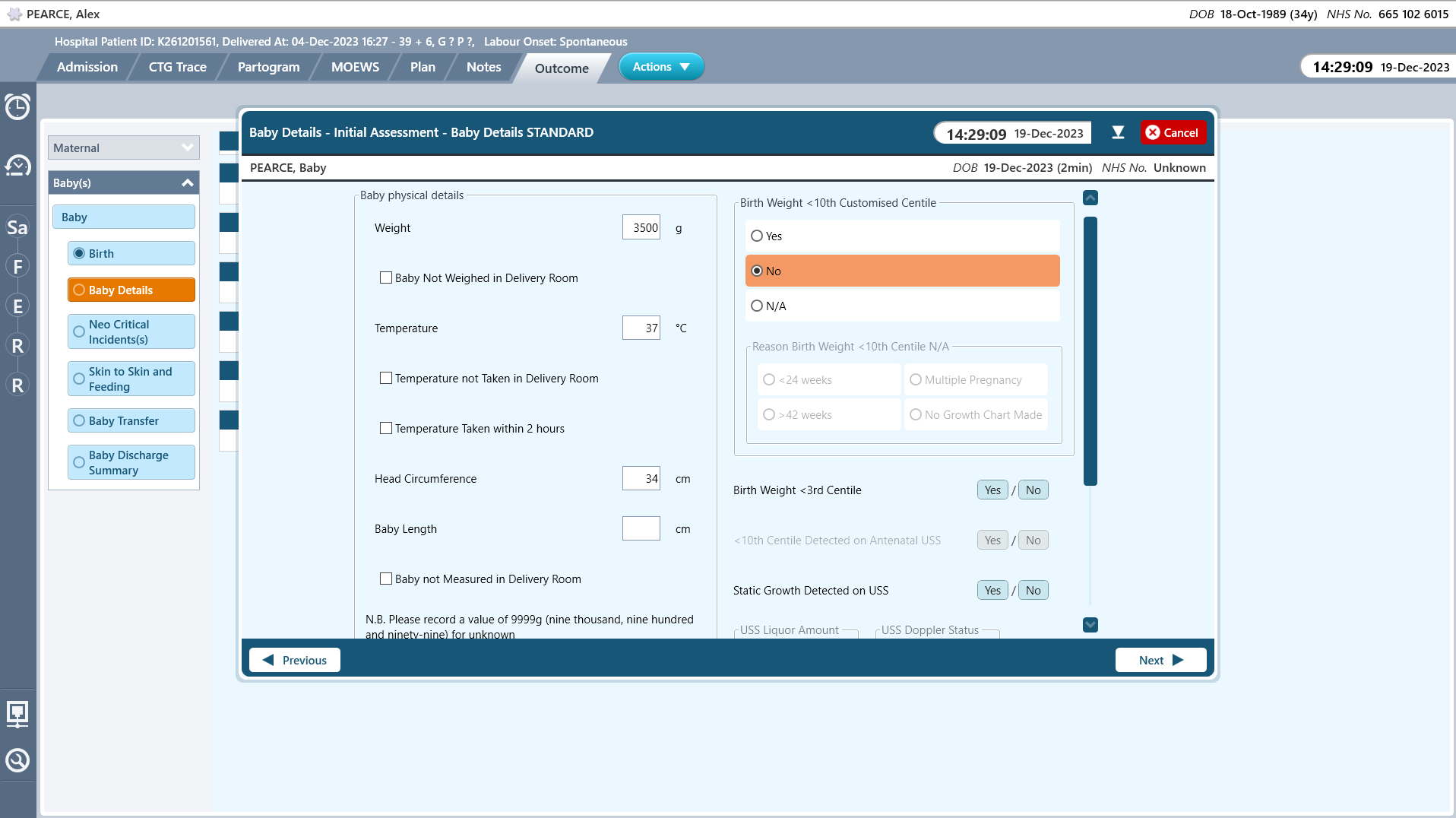Image resolution: width=1456 pixels, height=818 pixels.
Task: Click the lower R circle sidebar icon
Action: 17,385
